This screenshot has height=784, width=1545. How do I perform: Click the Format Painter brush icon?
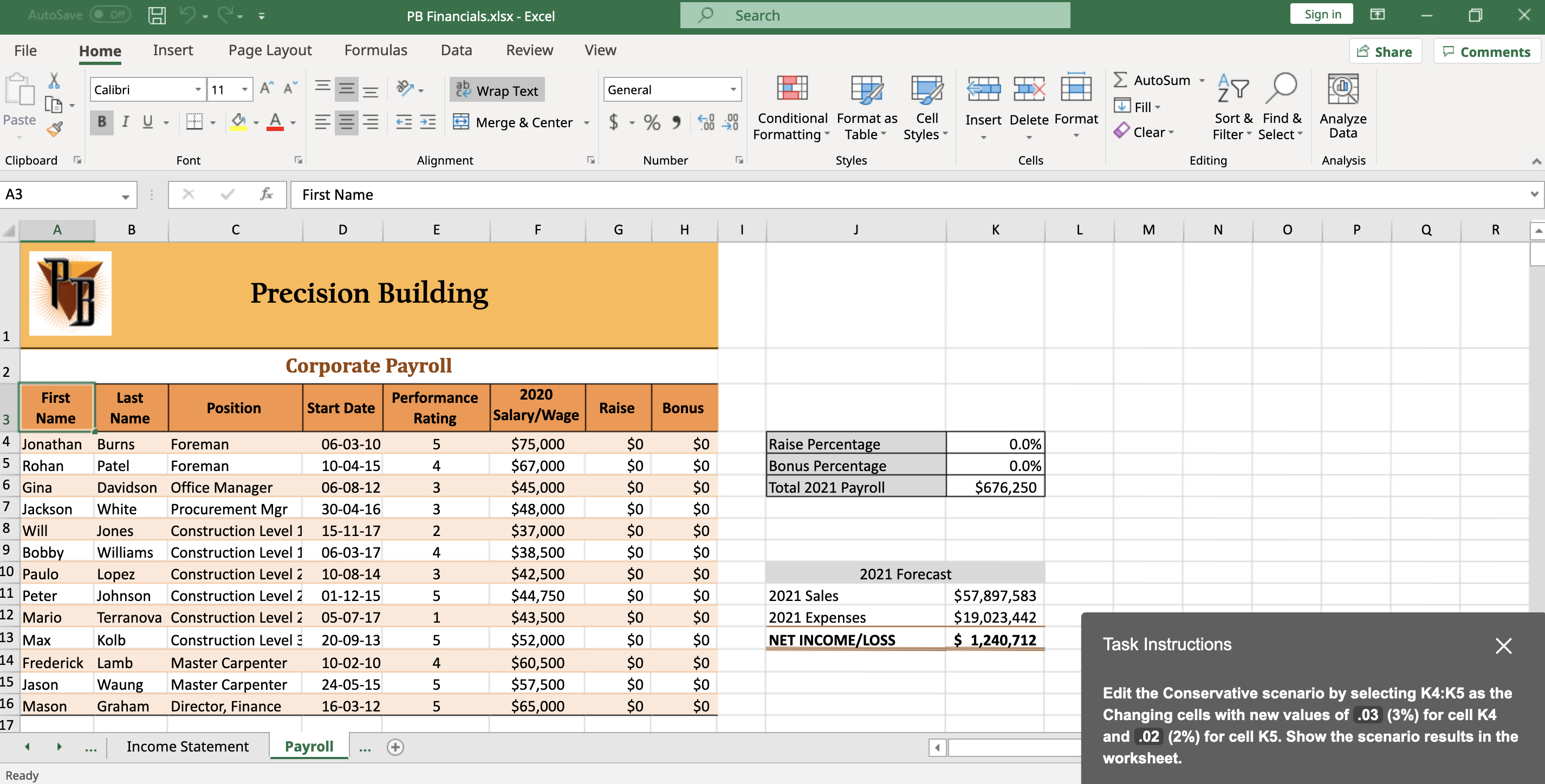tap(55, 129)
